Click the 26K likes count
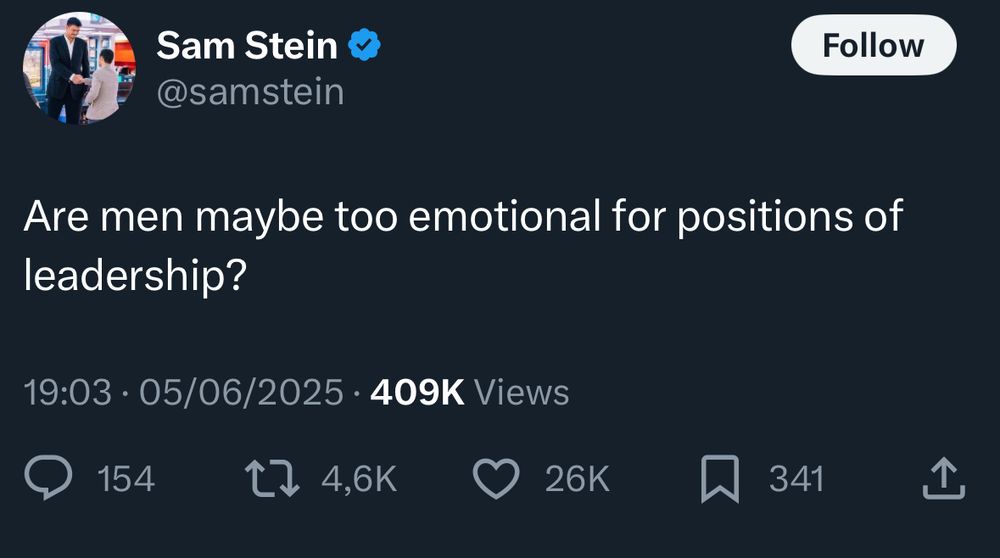The width and height of the screenshot is (1000, 558). click(577, 480)
